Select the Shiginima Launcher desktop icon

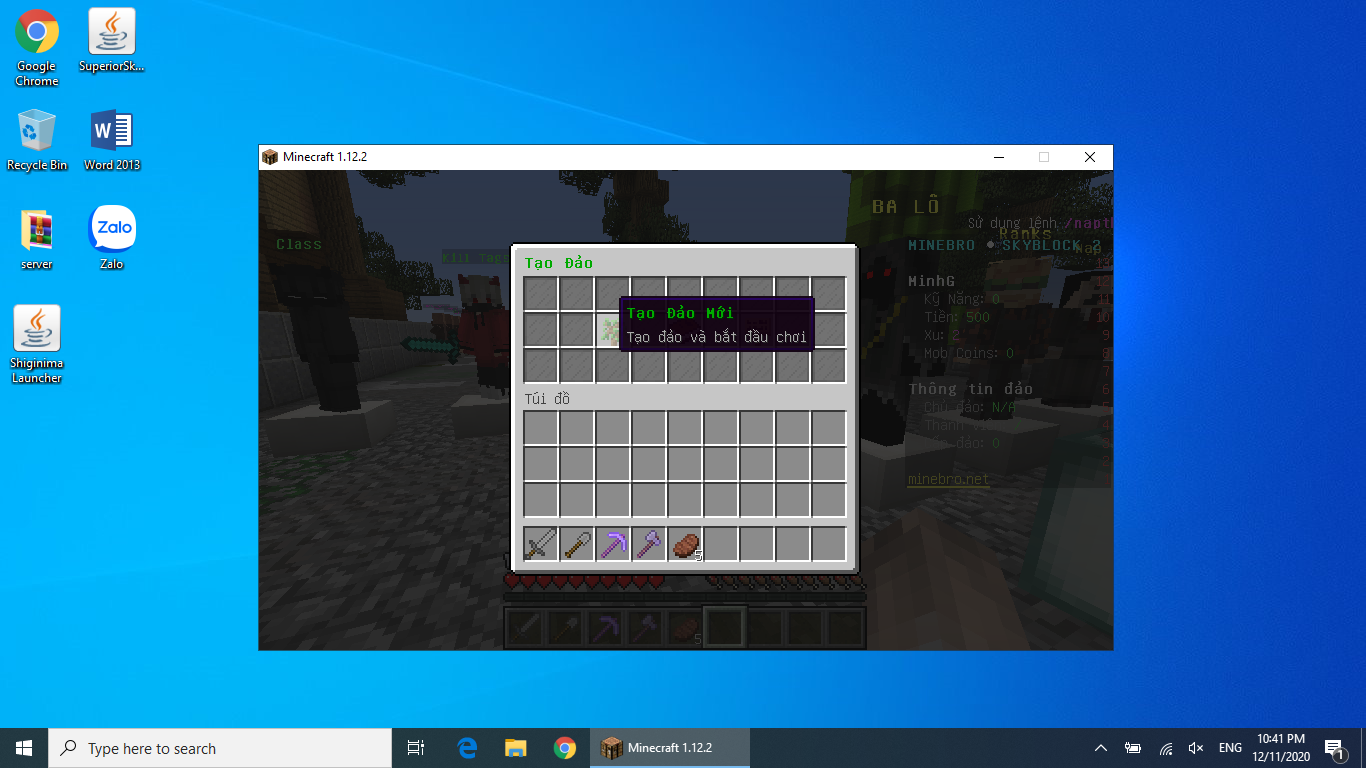pos(37,345)
